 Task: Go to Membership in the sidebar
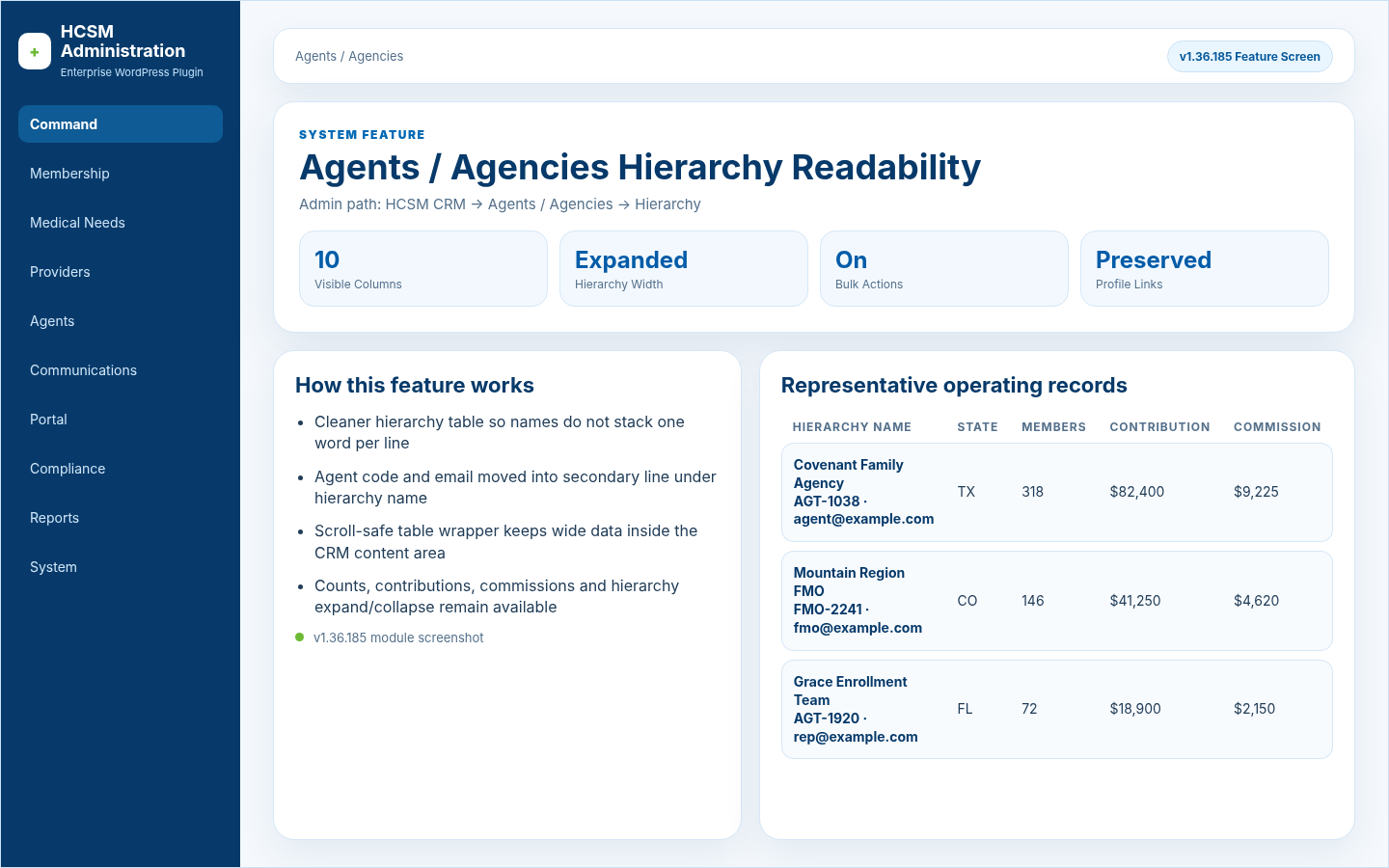(121, 174)
